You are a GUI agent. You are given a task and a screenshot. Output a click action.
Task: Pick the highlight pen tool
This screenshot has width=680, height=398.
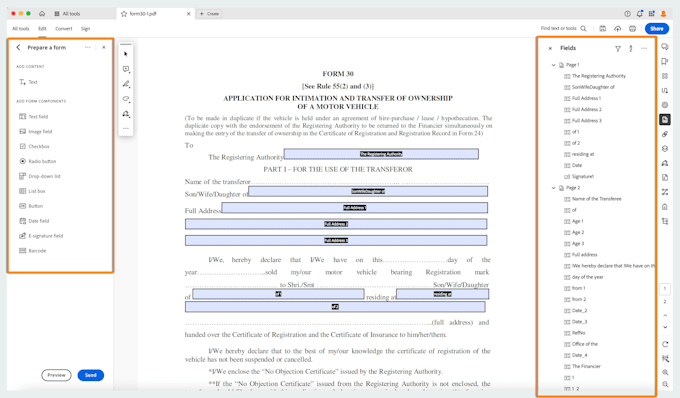[126, 84]
